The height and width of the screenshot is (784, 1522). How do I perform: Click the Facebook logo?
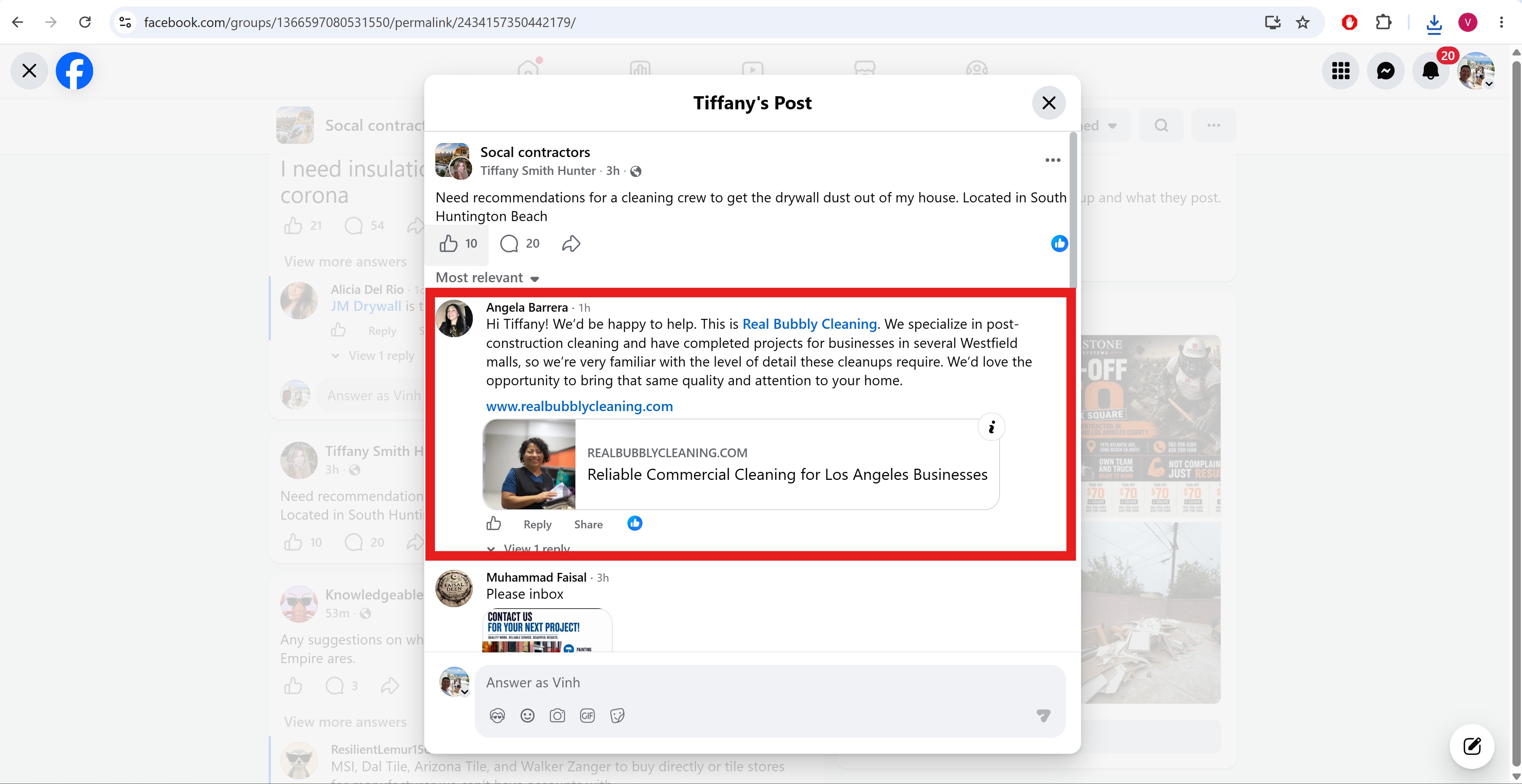click(x=74, y=71)
